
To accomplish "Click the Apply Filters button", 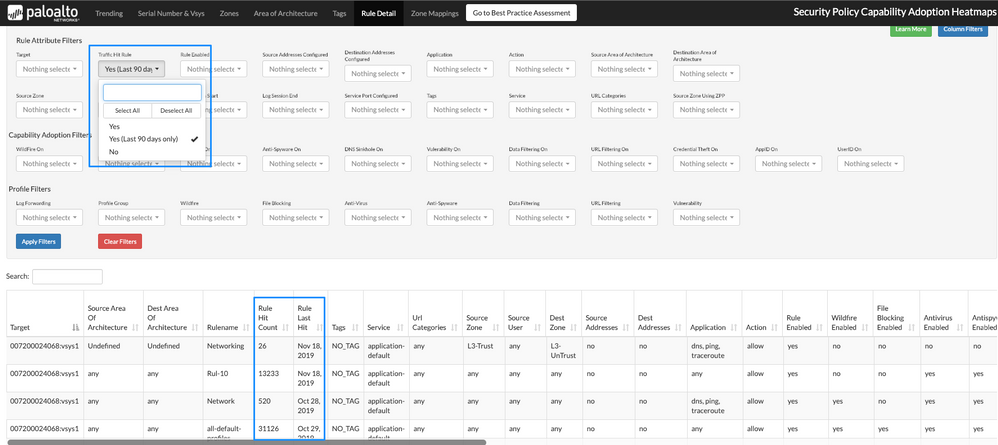I will tap(37, 241).
